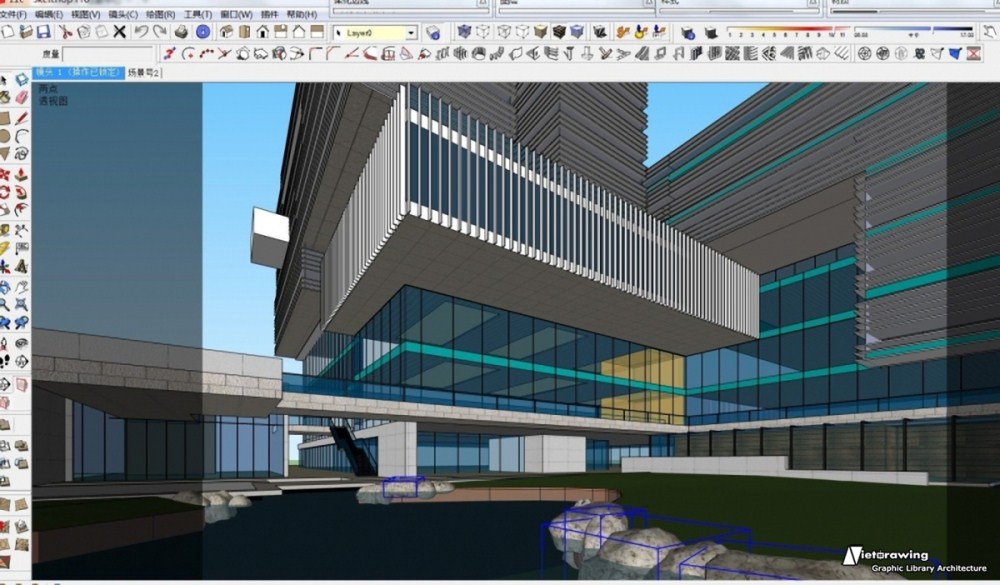Open the 插件 plugins menu
The width and height of the screenshot is (1000, 585).
click(x=270, y=14)
